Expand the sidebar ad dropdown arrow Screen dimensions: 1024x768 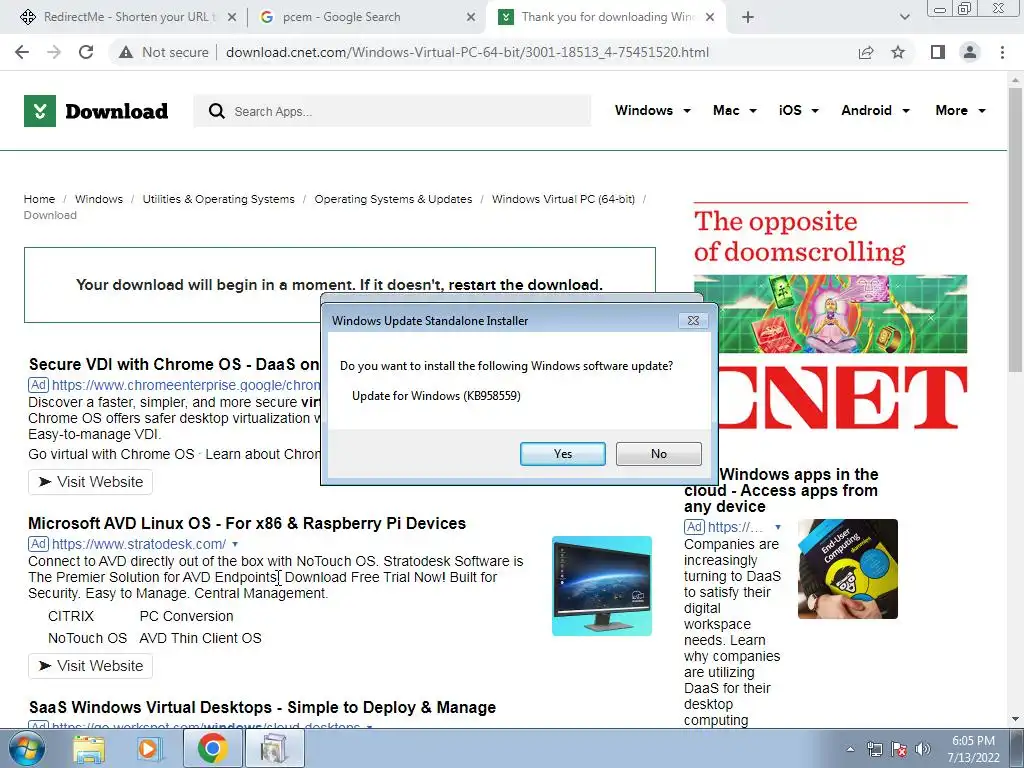778,527
